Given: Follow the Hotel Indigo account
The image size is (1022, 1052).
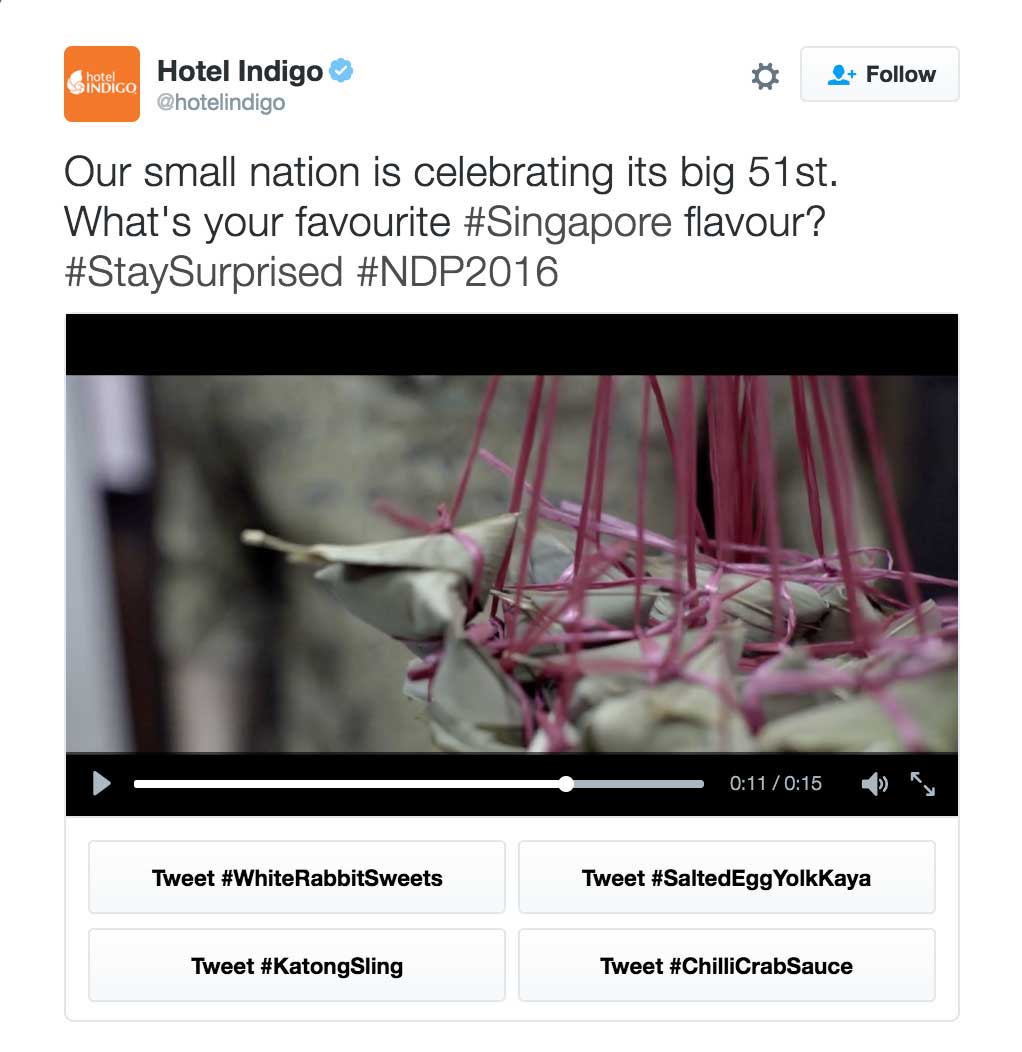Looking at the screenshot, I should click(x=879, y=74).
